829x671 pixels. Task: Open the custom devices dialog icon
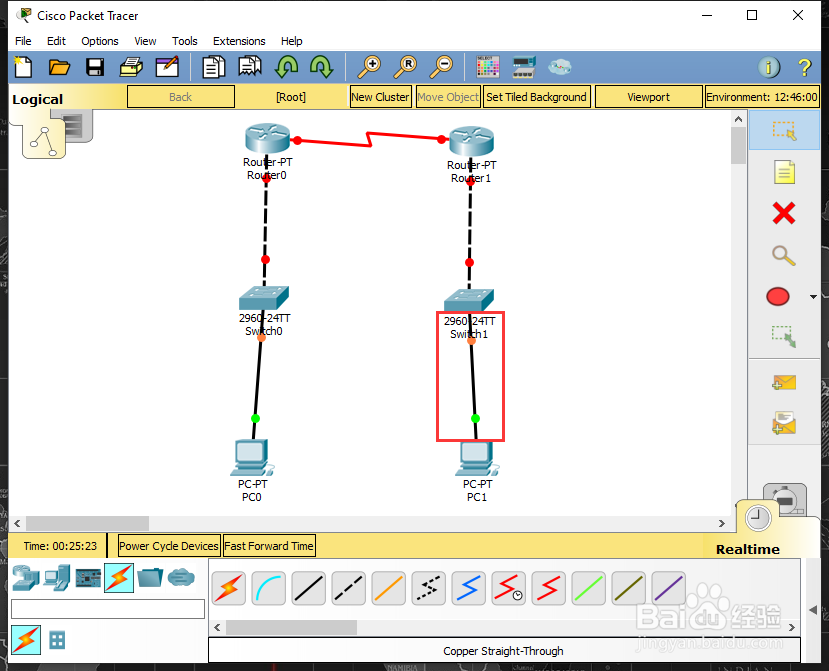(524, 67)
